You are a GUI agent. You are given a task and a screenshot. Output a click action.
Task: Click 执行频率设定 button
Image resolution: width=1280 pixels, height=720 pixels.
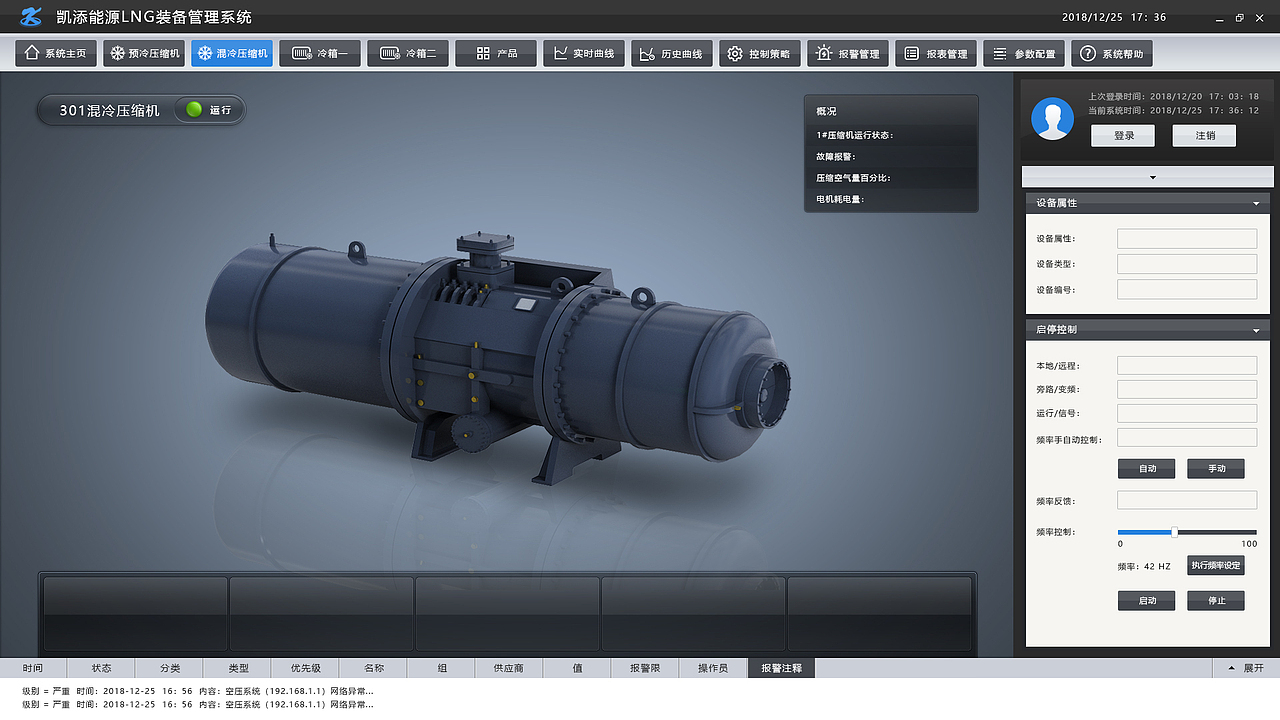click(1216, 566)
